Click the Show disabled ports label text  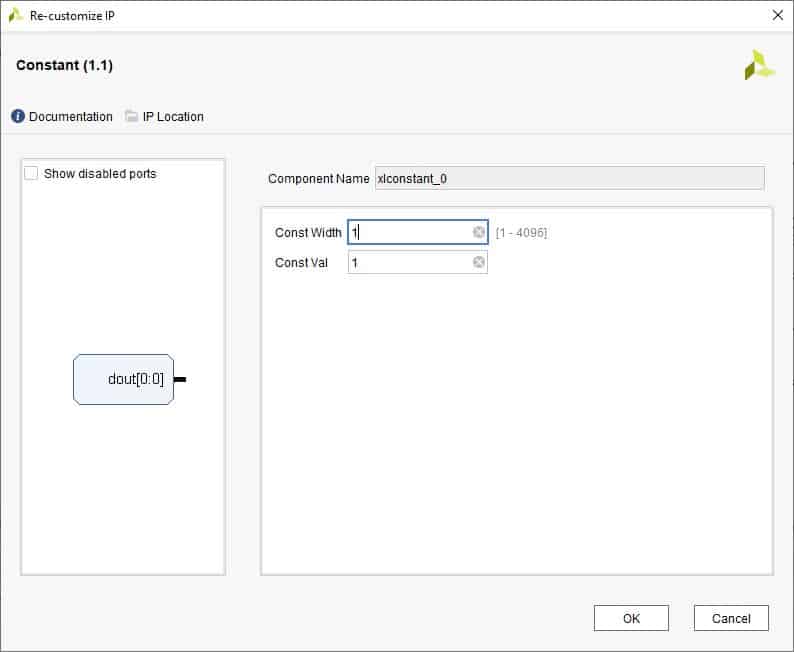[x=100, y=174]
